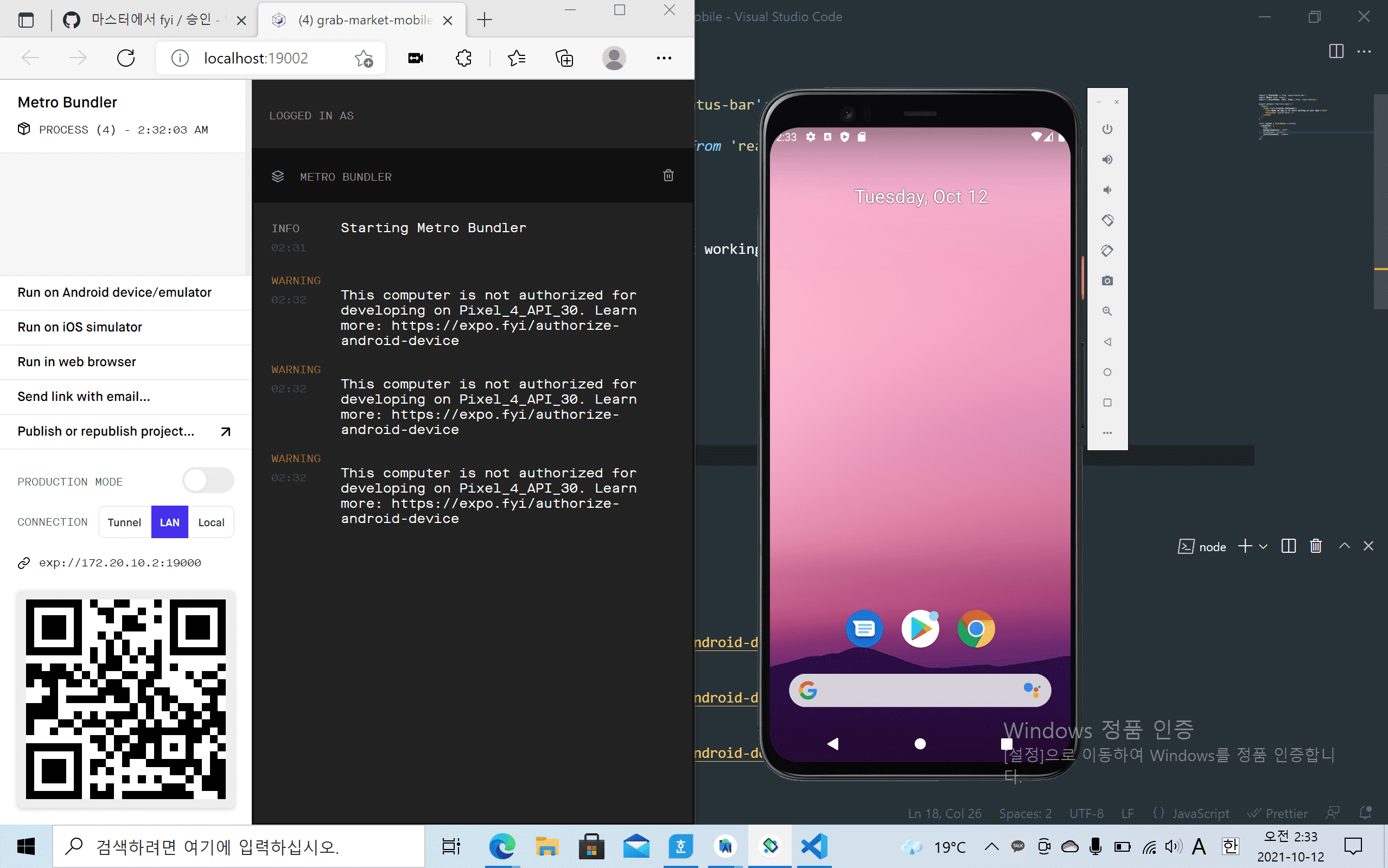Expand the new terminal launch profile dropdown
The height and width of the screenshot is (868, 1388).
coord(1263,546)
